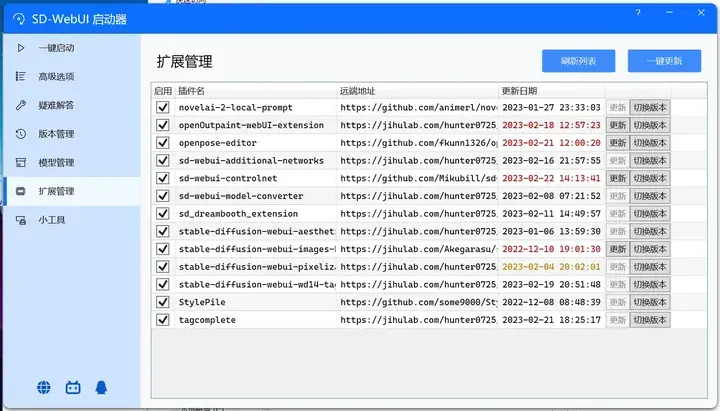Click 切换版本 for StylePile

[x=650, y=302]
